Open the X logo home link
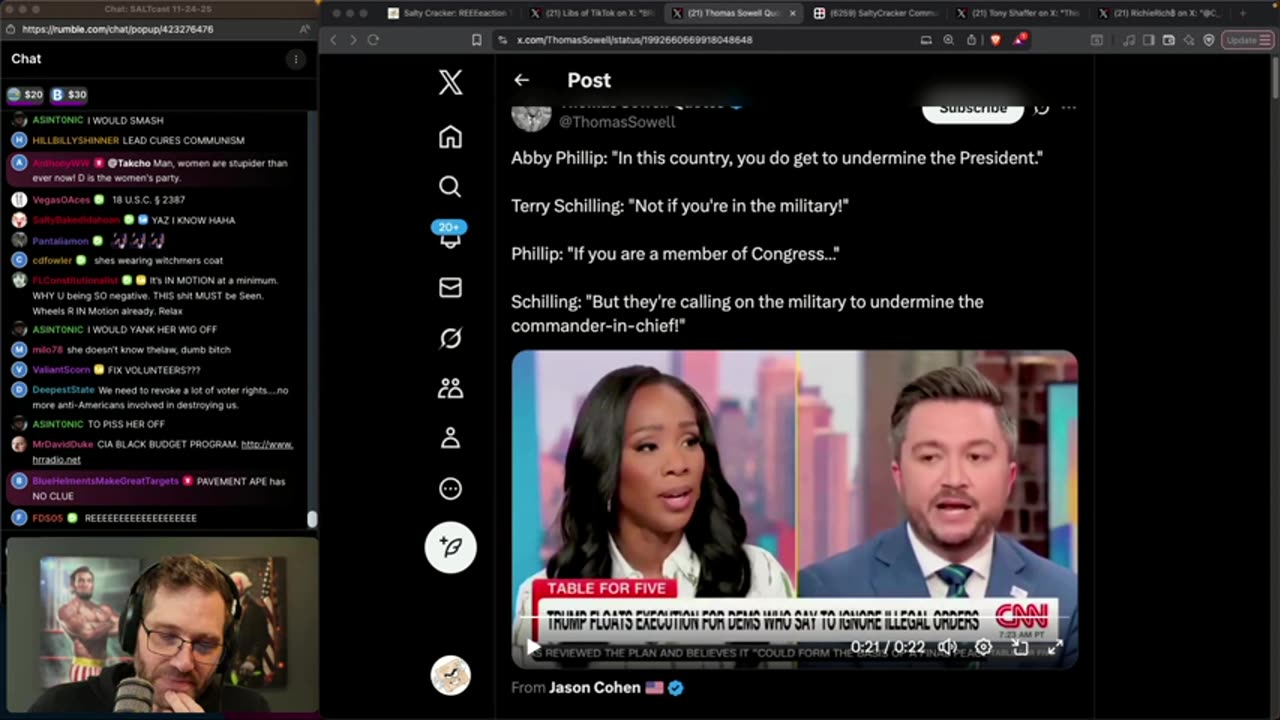 (450, 82)
